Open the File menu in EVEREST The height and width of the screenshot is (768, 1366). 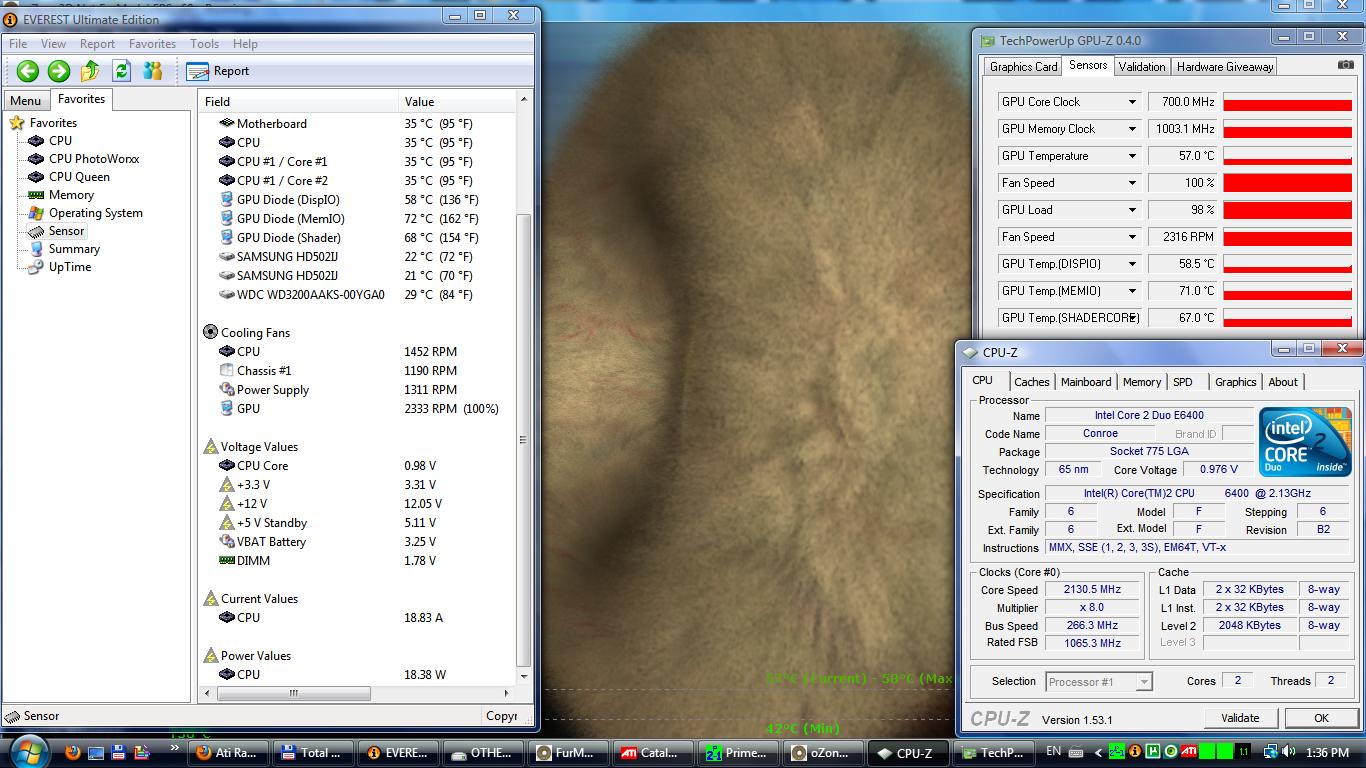point(18,44)
